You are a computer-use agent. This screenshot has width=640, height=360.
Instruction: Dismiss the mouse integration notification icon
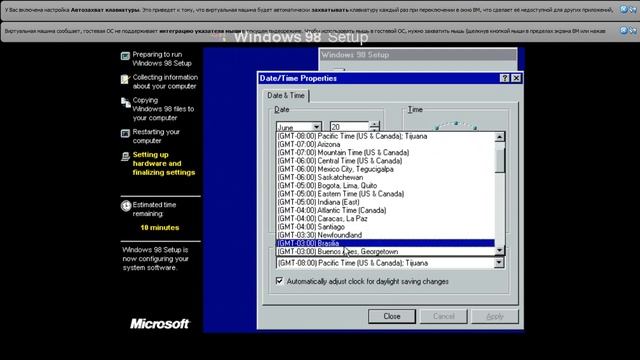pyautogui.click(x=624, y=30)
